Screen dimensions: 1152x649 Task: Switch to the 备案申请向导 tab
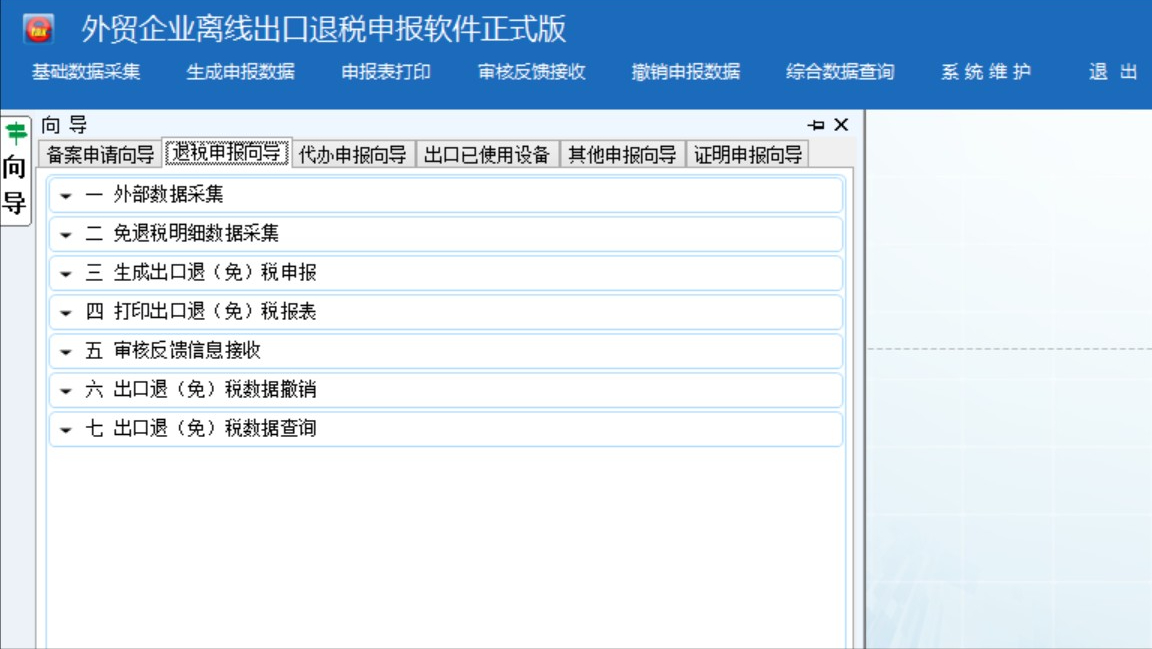click(100, 154)
